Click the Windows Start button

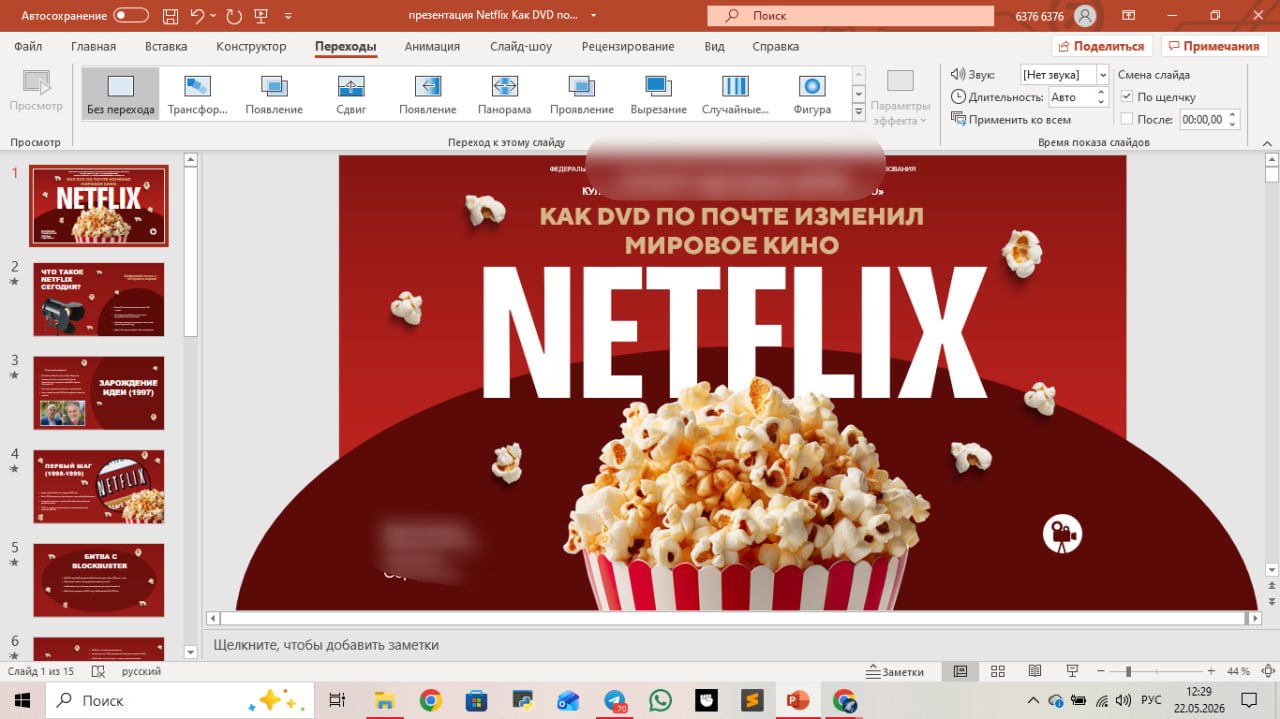(22, 700)
